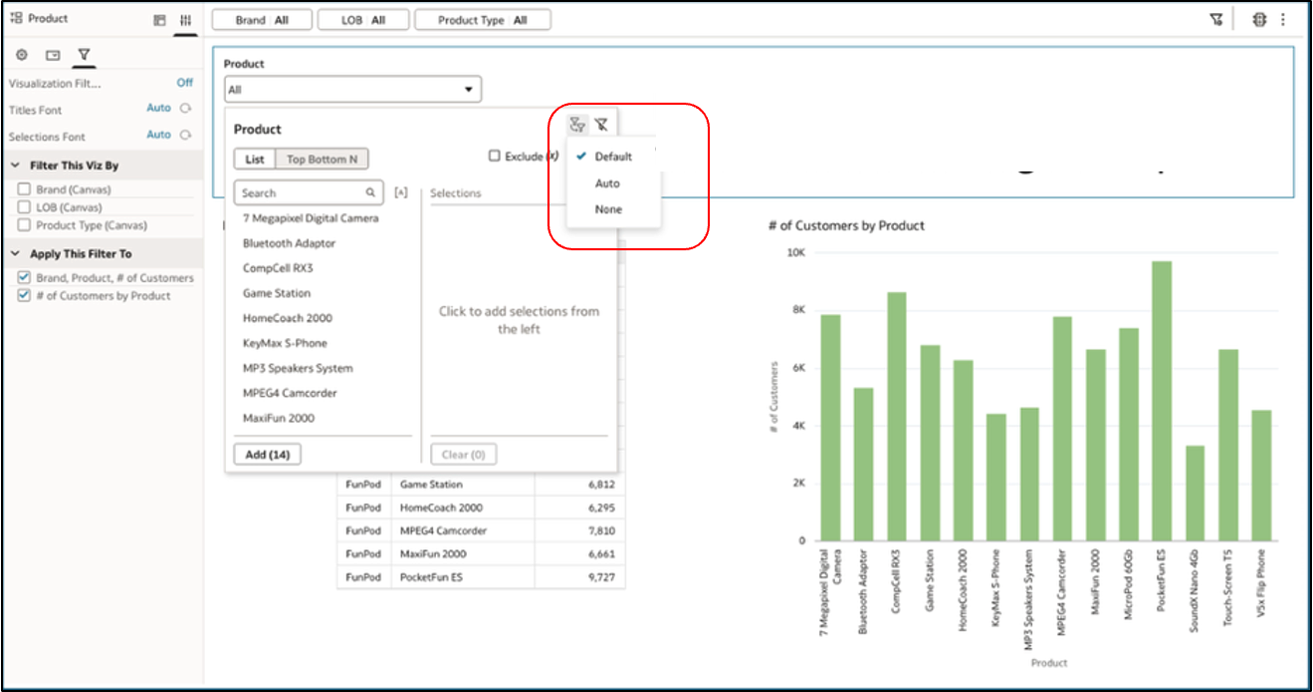Open the General gear tab in properties panel
1313x692 pixels.
pyautogui.click(x=21, y=55)
